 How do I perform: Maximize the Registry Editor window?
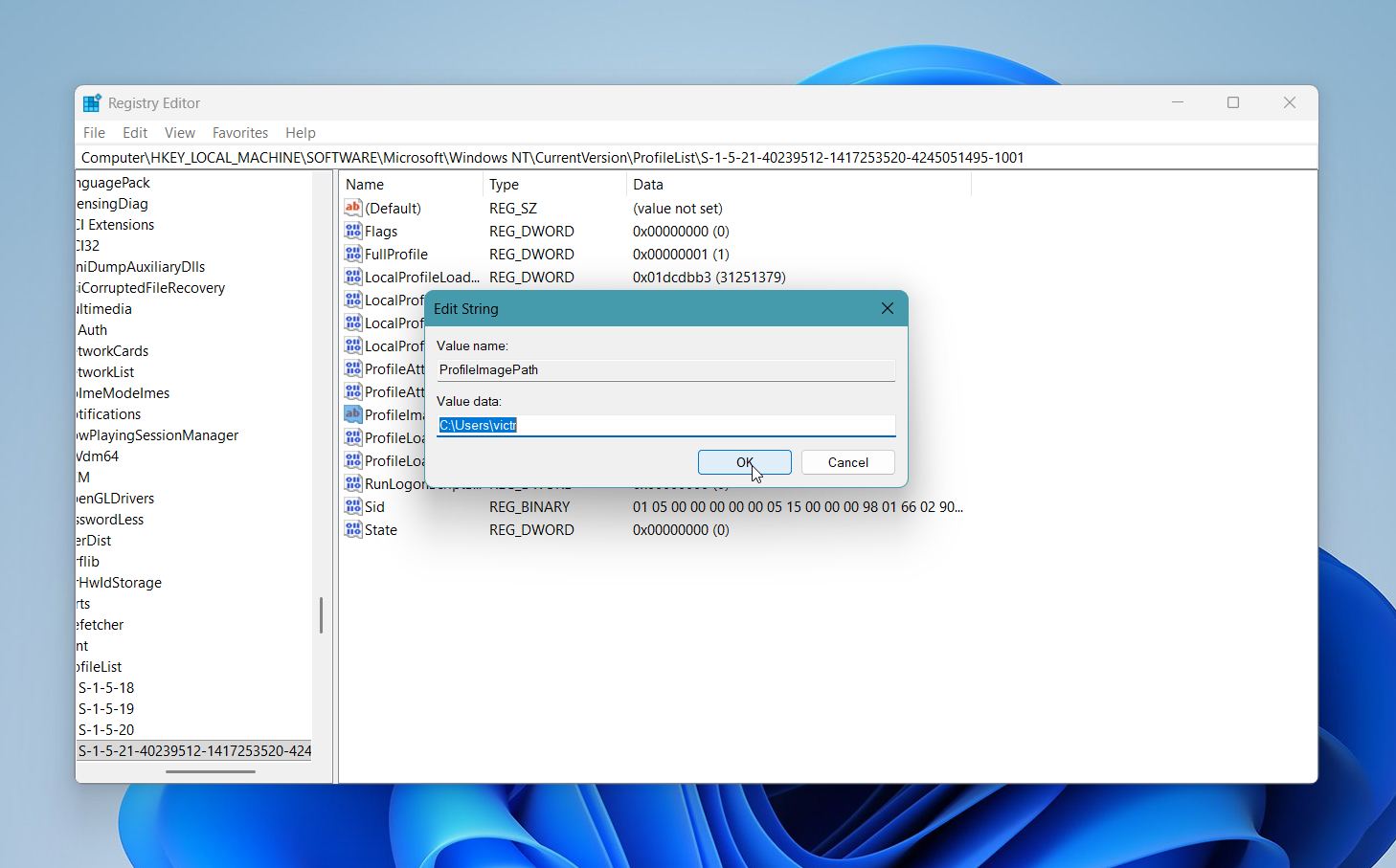(x=1233, y=102)
